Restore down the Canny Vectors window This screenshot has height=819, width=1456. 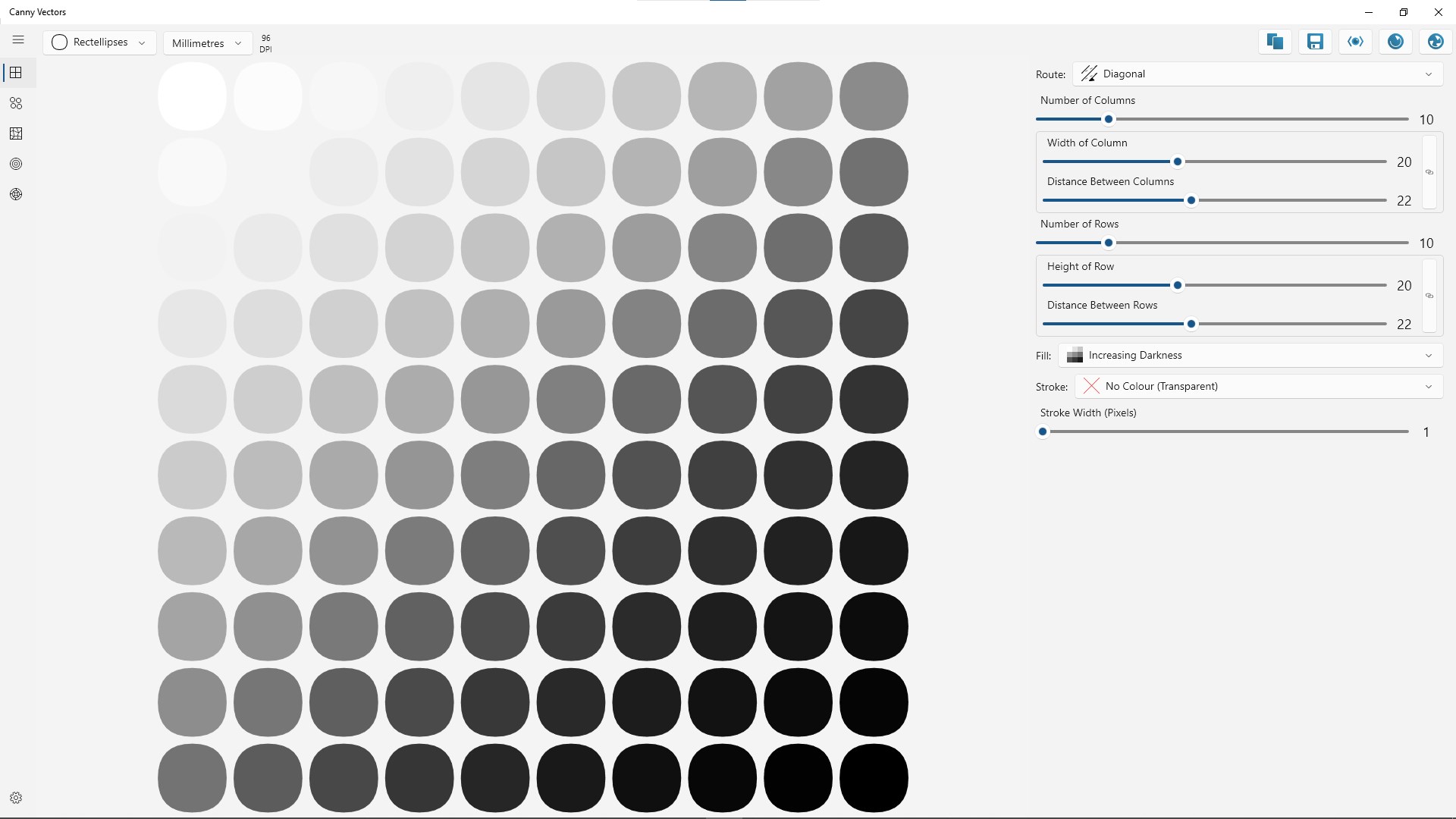[x=1404, y=12]
